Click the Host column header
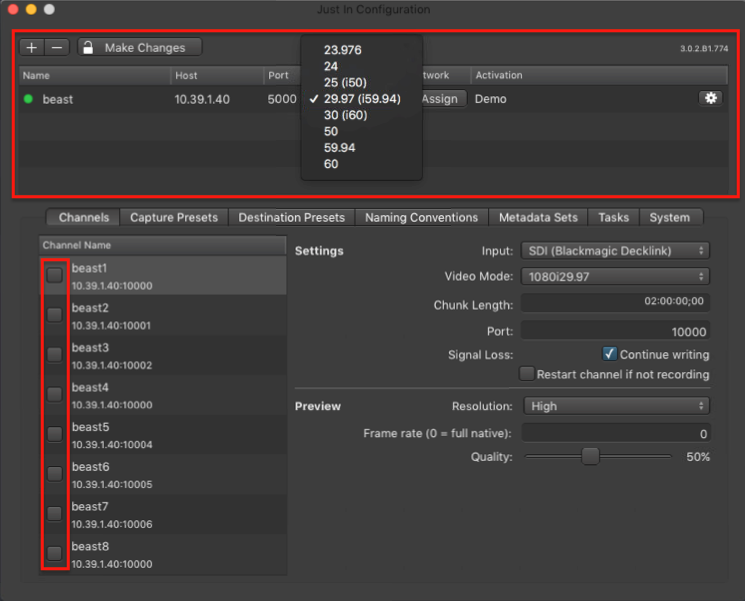 217,75
